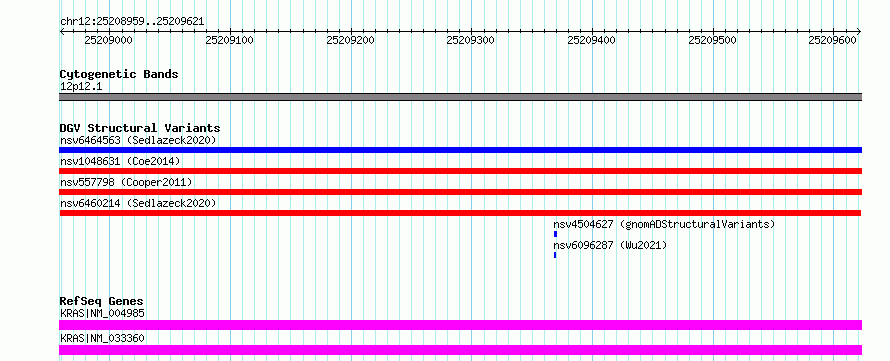Screen dimensions: 890x361
Task: Click the DGV Structural Variants track title
Action: pyautogui.click(x=140, y=128)
